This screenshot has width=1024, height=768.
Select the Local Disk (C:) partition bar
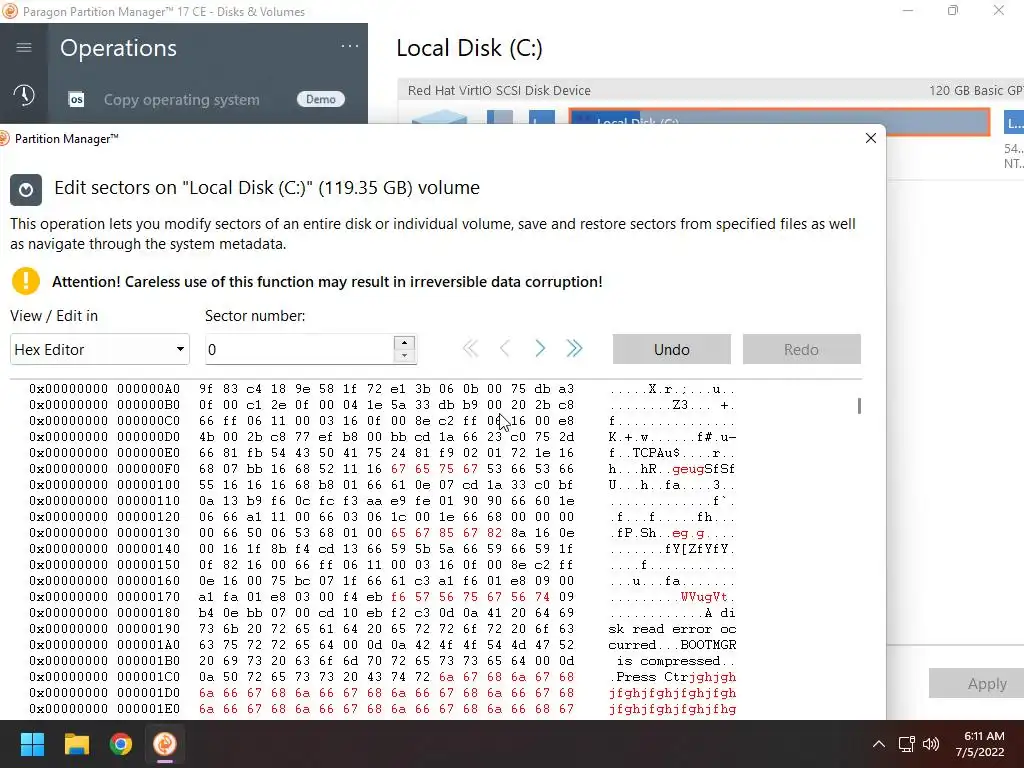tap(779, 122)
